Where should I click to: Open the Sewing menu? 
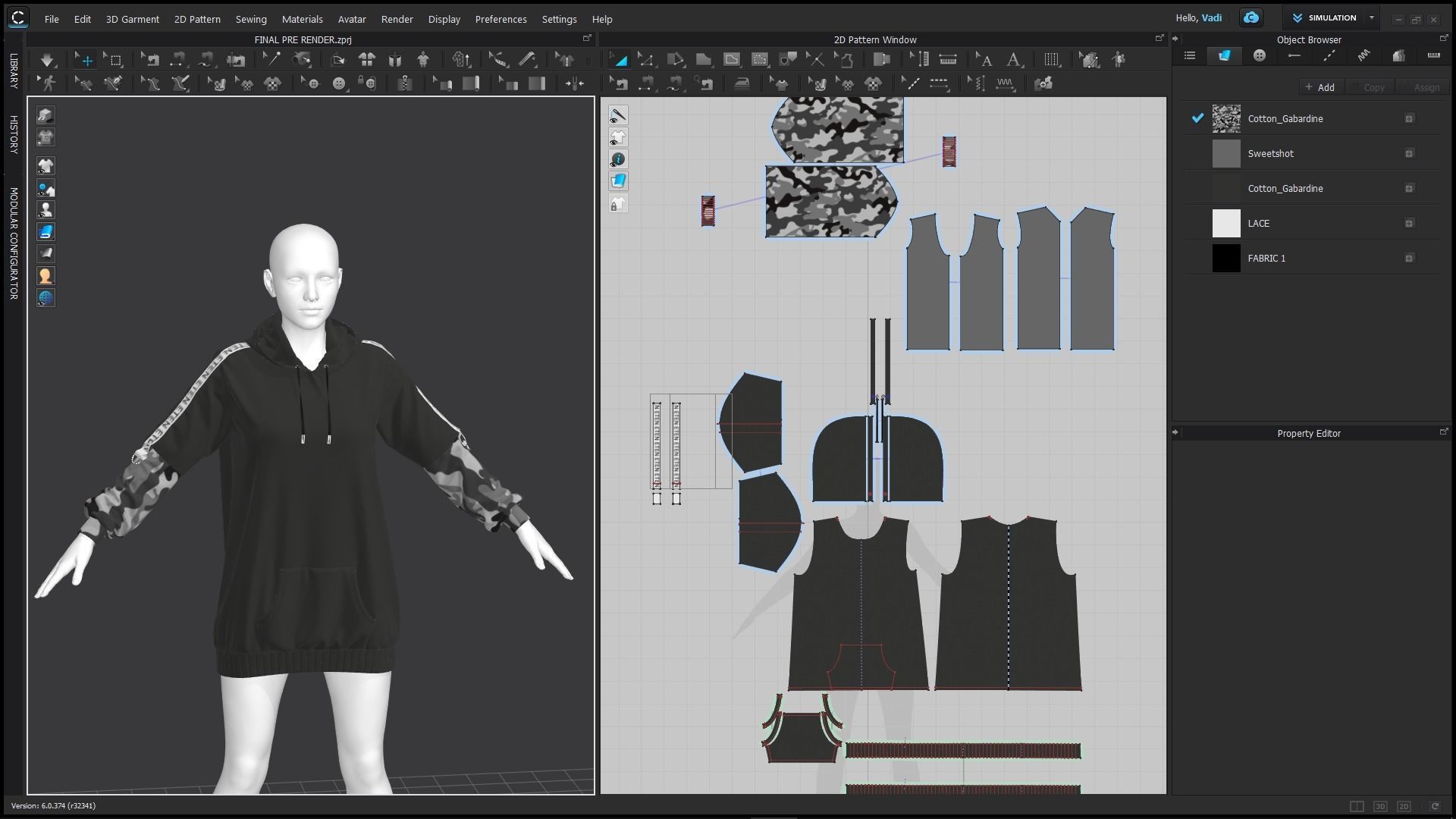[251, 19]
